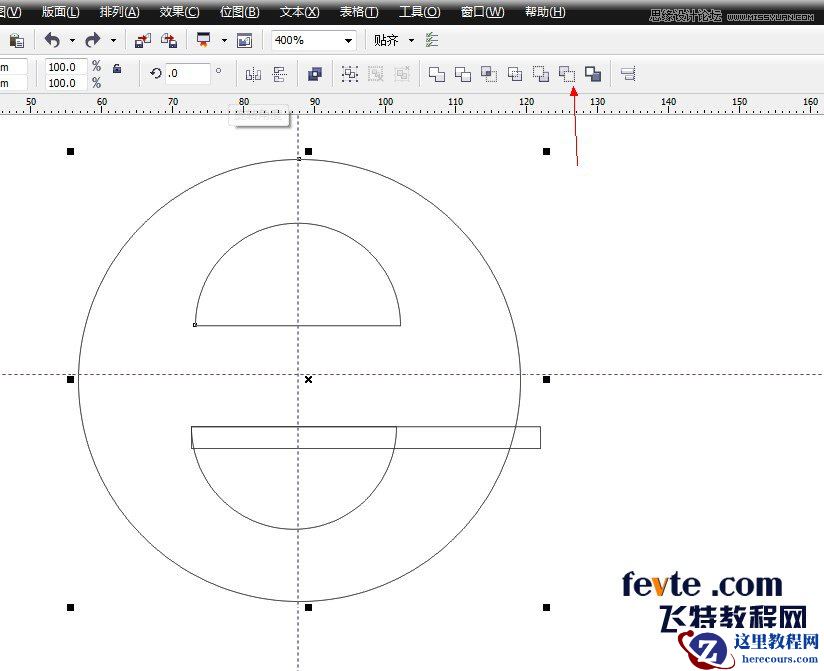Image resolution: width=824 pixels, height=671 pixels.
Task: Click inside the rotation angle input field
Action: point(185,73)
